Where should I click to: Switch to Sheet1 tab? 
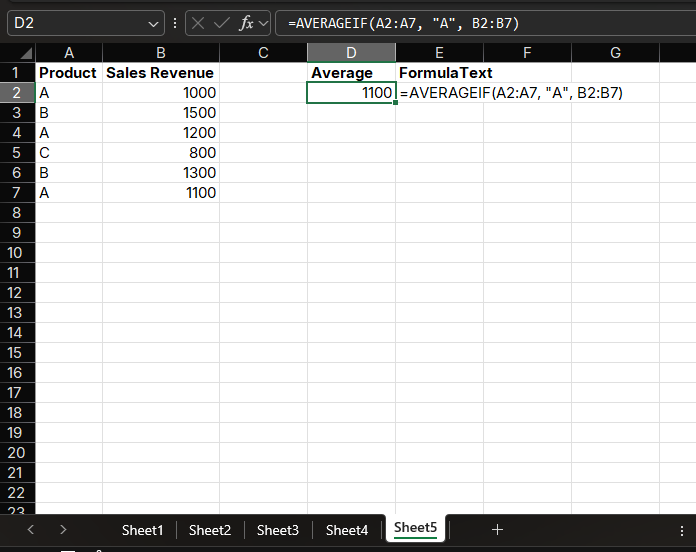click(142, 530)
